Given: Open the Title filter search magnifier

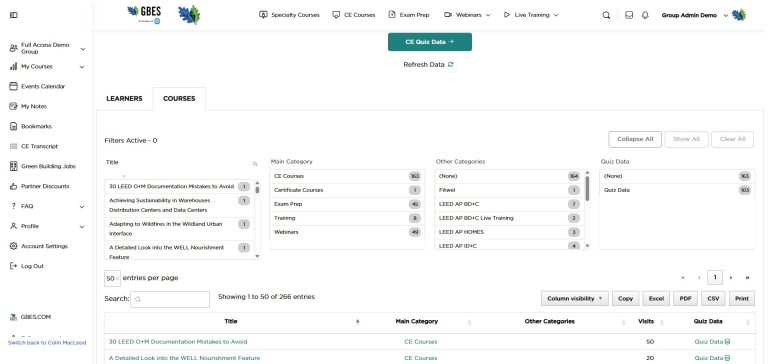Looking at the screenshot, I should [x=255, y=164].
